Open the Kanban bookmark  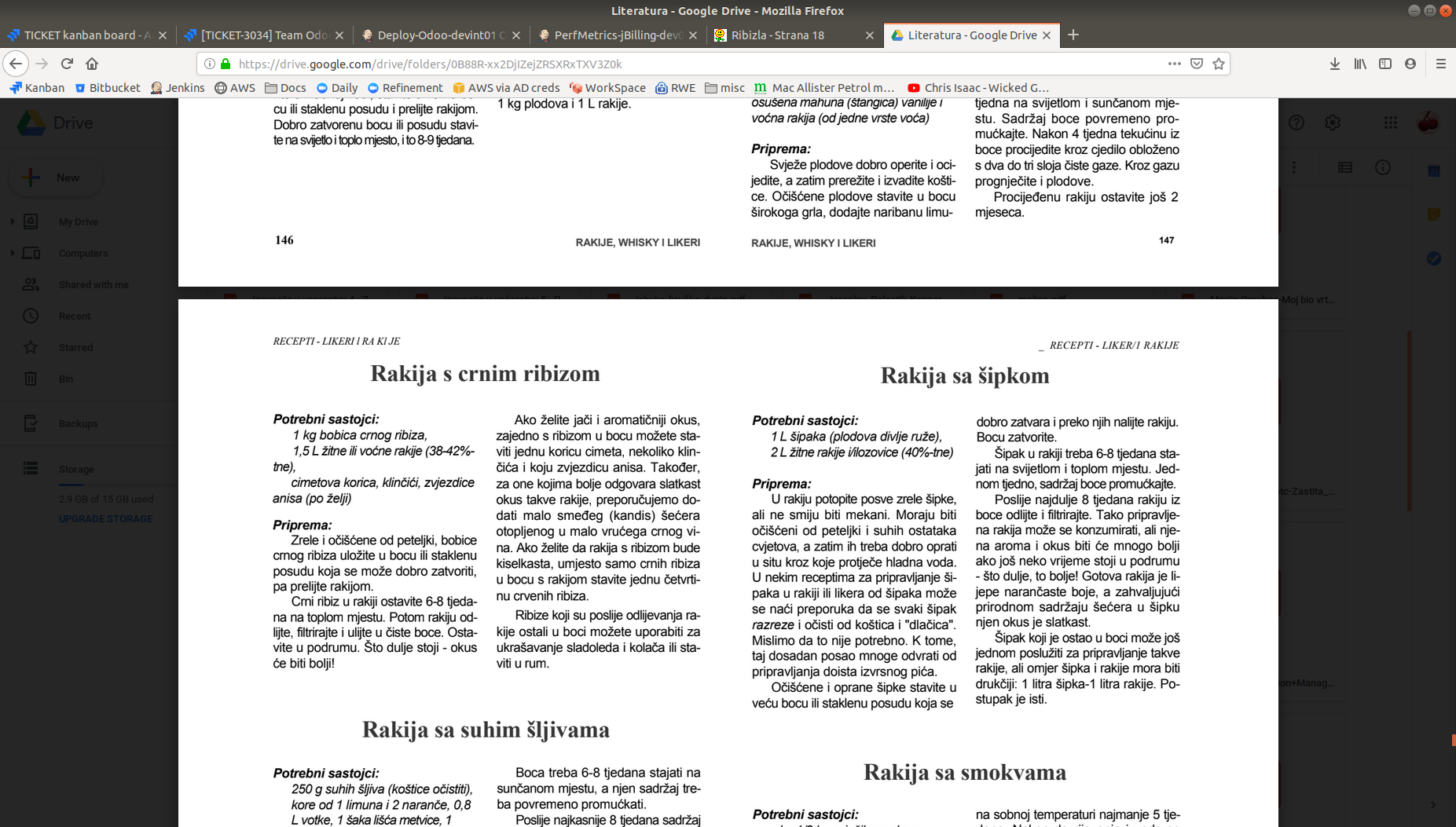[37, 88]
